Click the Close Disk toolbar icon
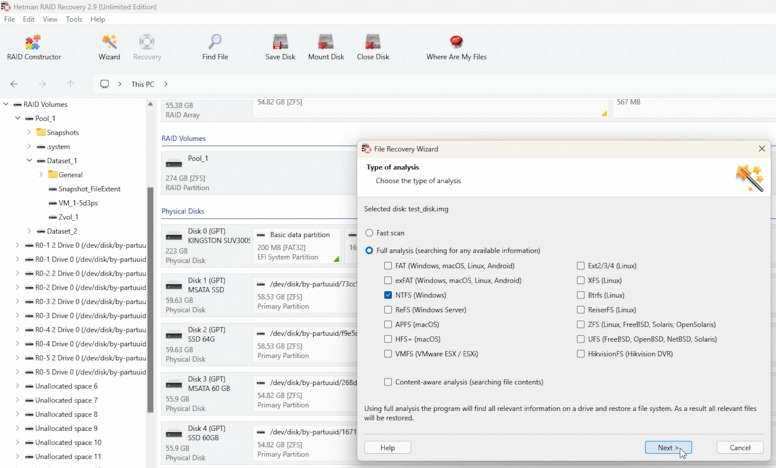776x468 pixels. click(373, 47)
